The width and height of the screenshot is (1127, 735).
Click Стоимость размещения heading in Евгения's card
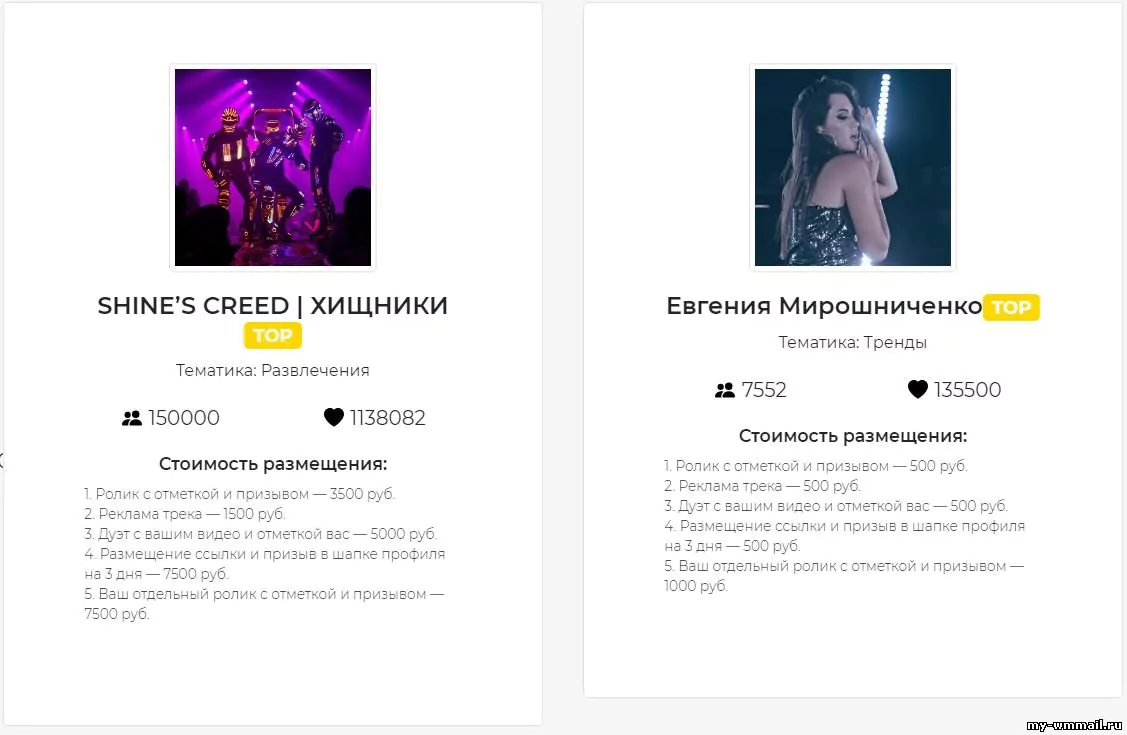click(x=852, y=436)
